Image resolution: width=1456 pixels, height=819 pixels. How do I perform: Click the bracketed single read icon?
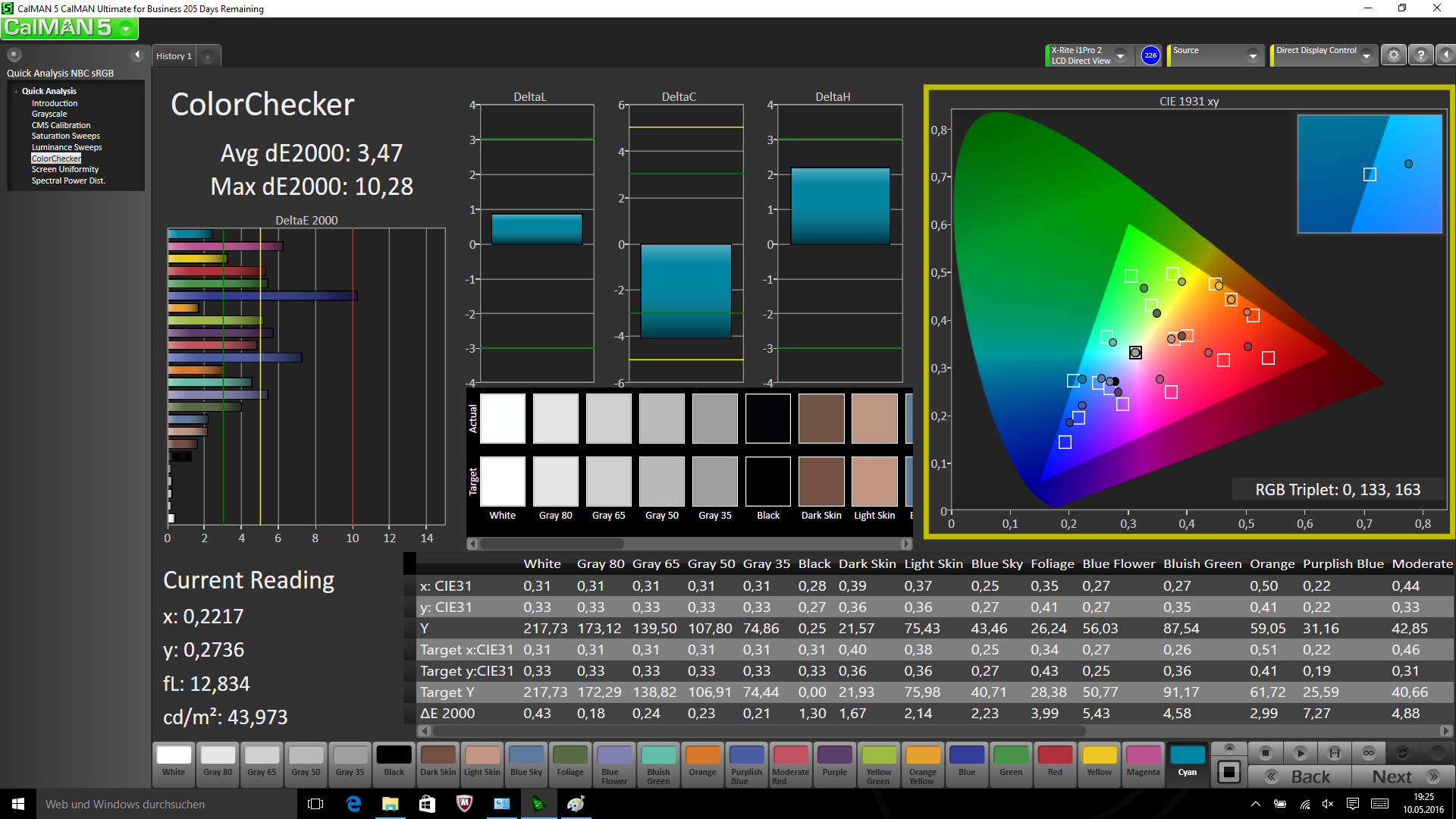[1335, 753]
